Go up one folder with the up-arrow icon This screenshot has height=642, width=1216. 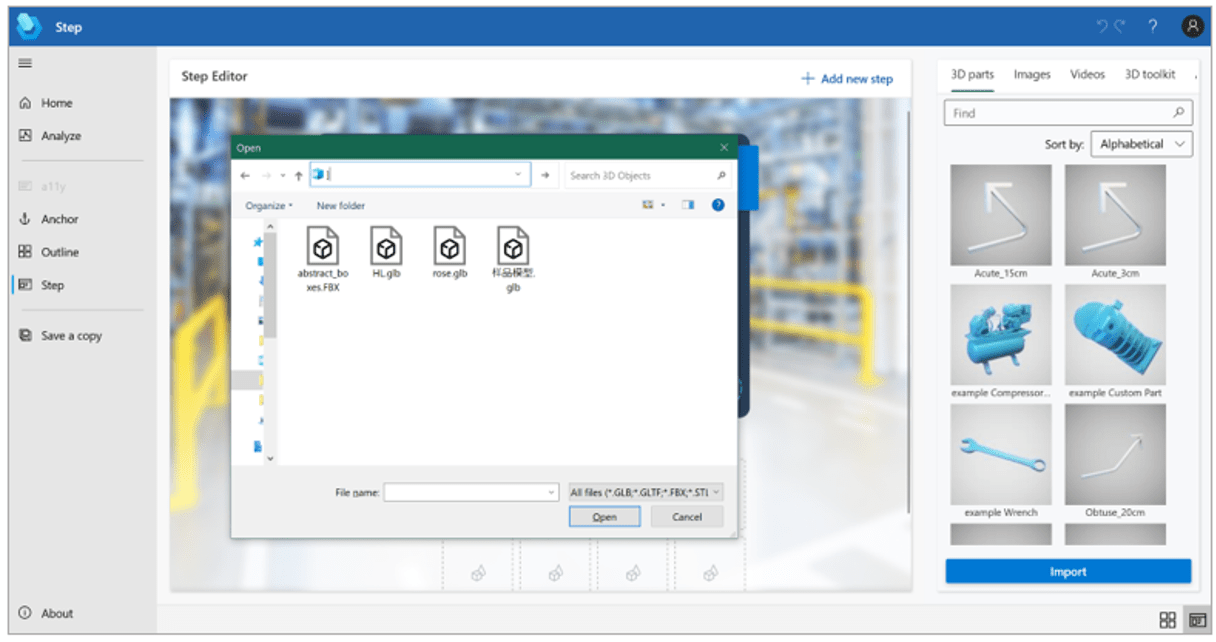297,174
